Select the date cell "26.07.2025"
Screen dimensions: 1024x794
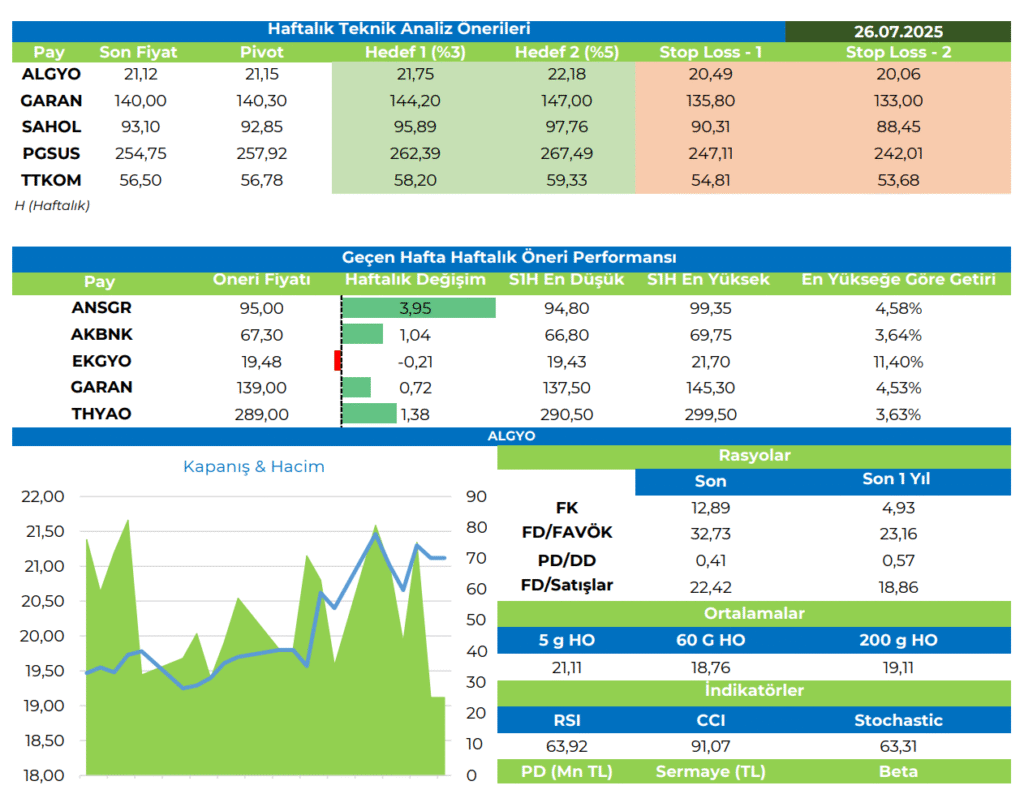click(x=898, y=31)
